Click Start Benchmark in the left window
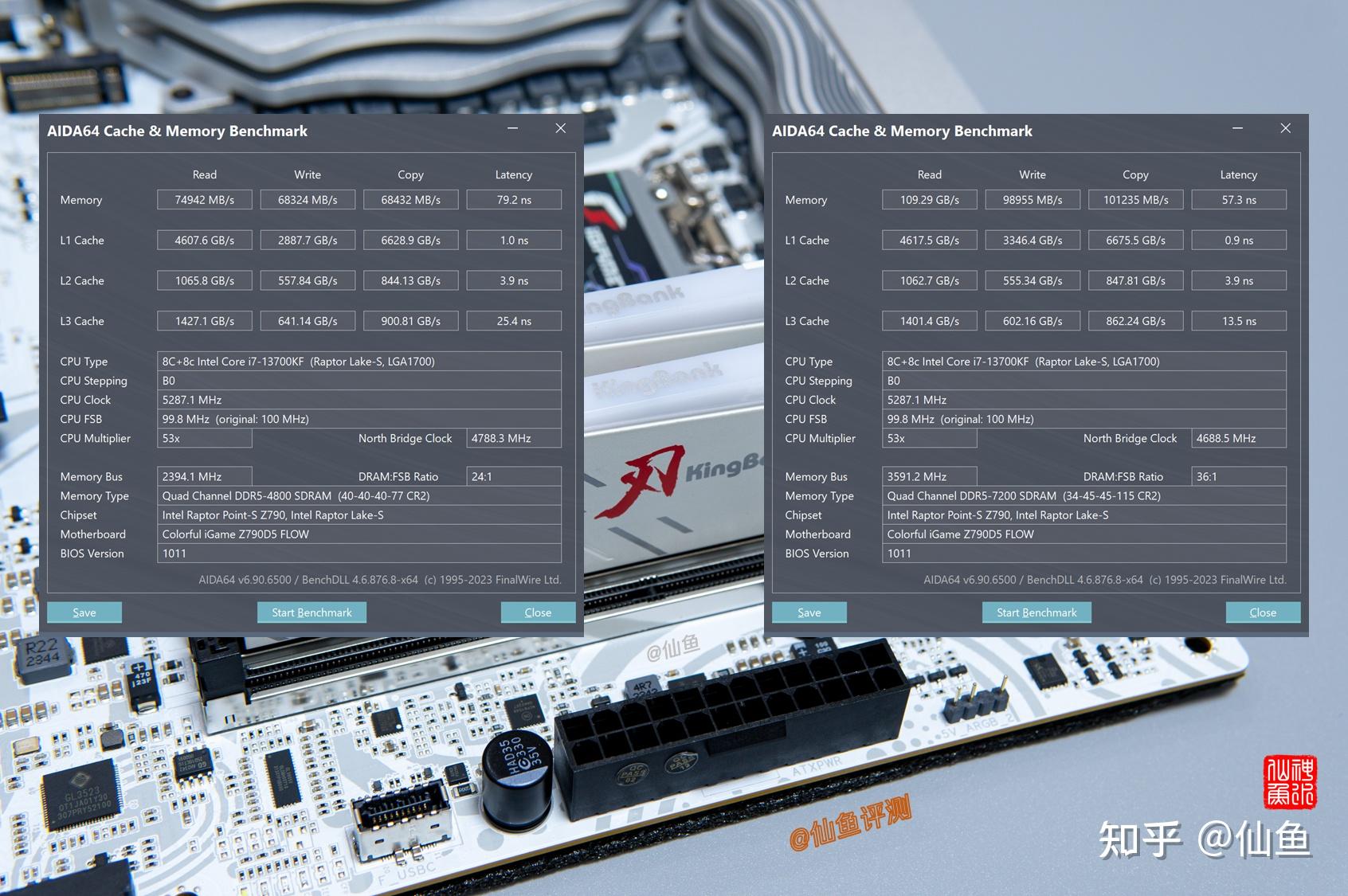 312,612
